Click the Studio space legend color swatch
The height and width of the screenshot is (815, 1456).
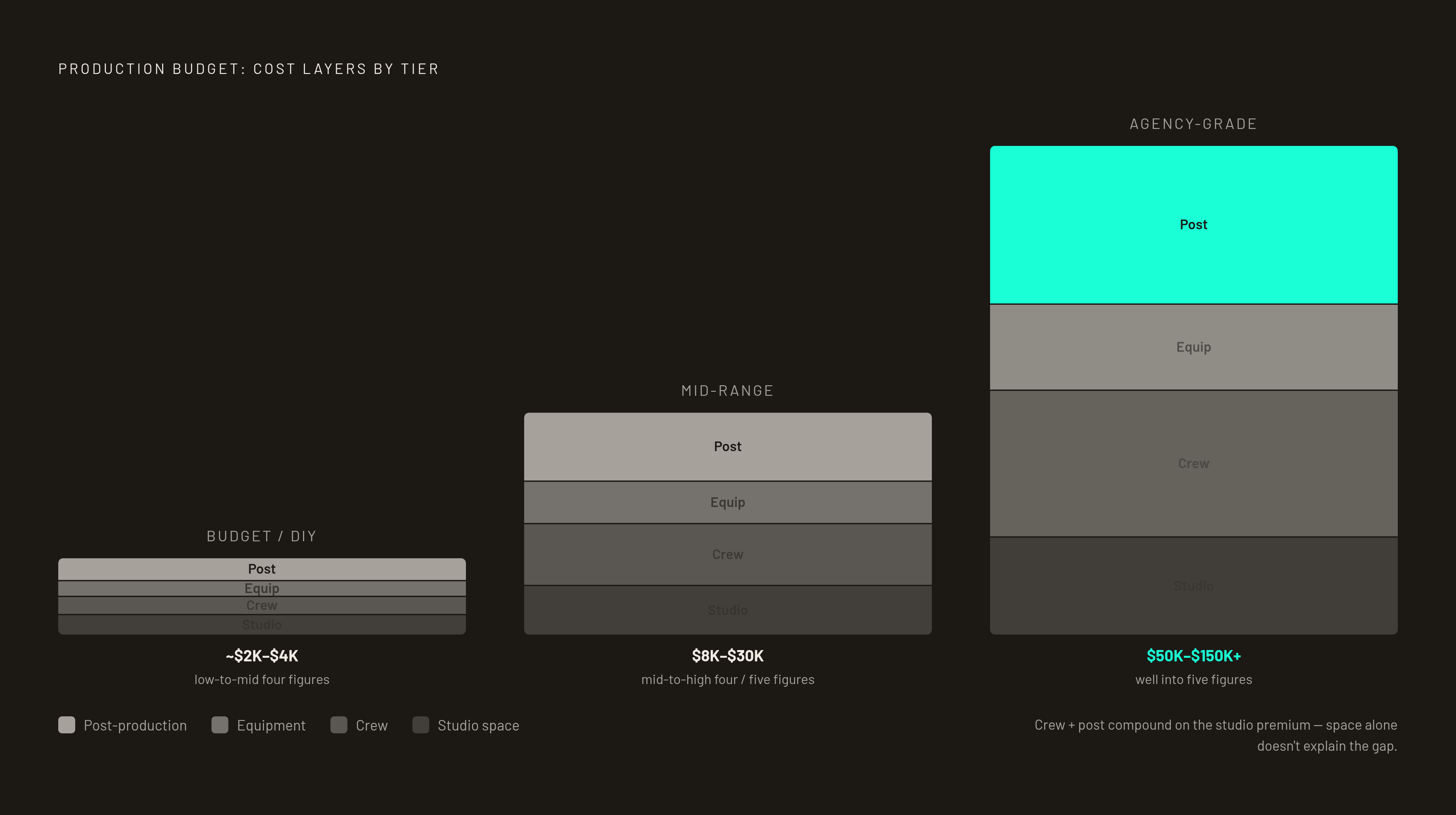[421, 725]
